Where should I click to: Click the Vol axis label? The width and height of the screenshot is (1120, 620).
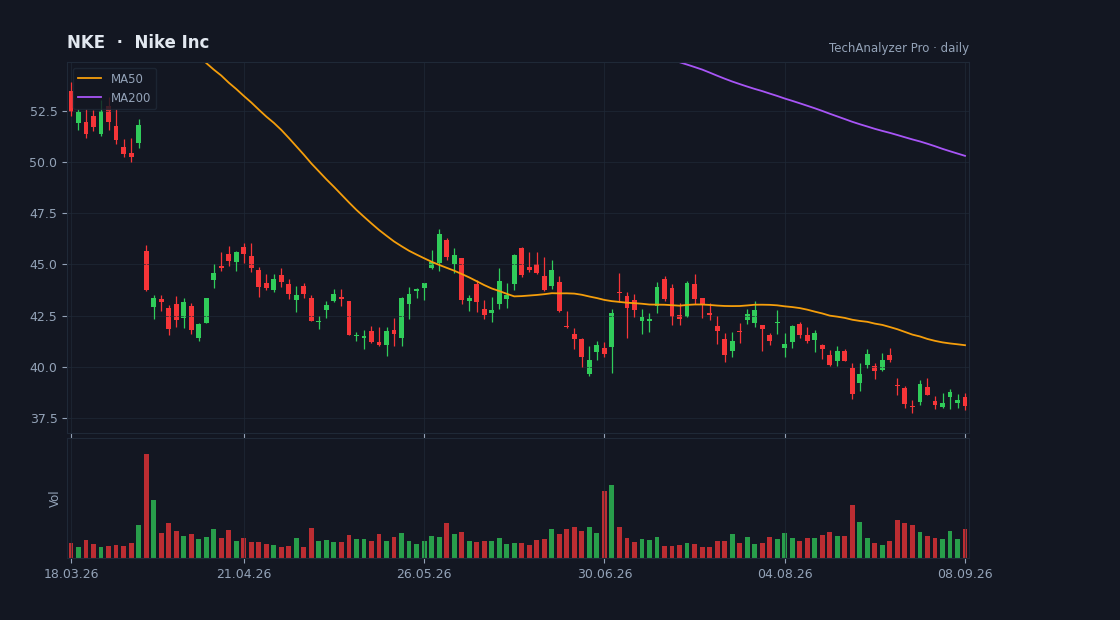click(54, 499)
